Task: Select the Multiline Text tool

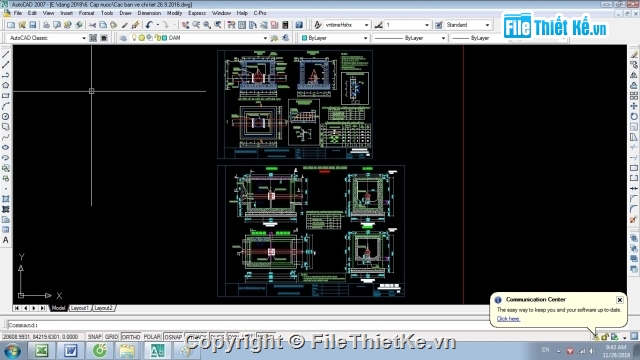Action: [6, 240]
